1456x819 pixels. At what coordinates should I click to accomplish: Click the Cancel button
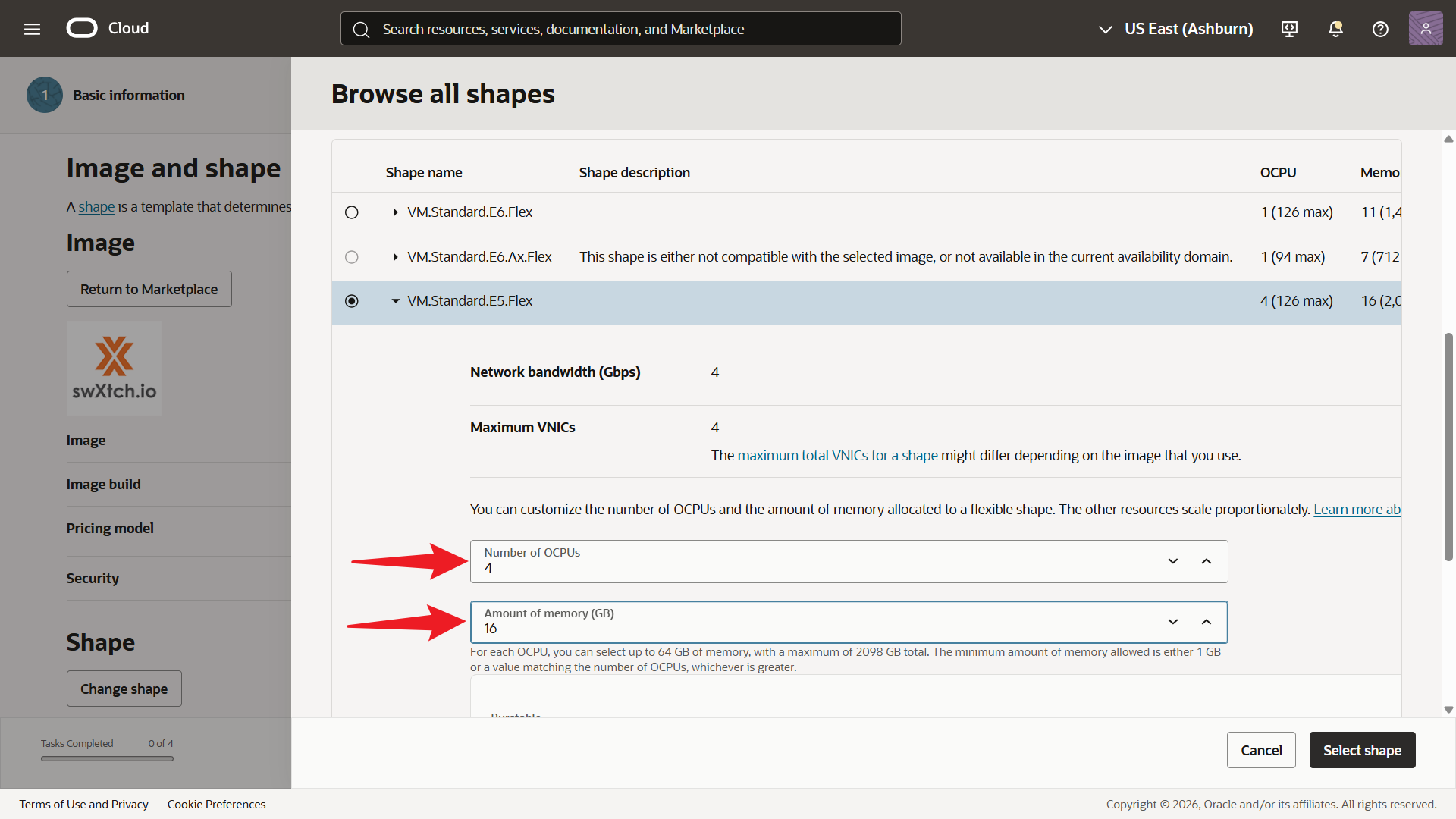click(1261, 750)
